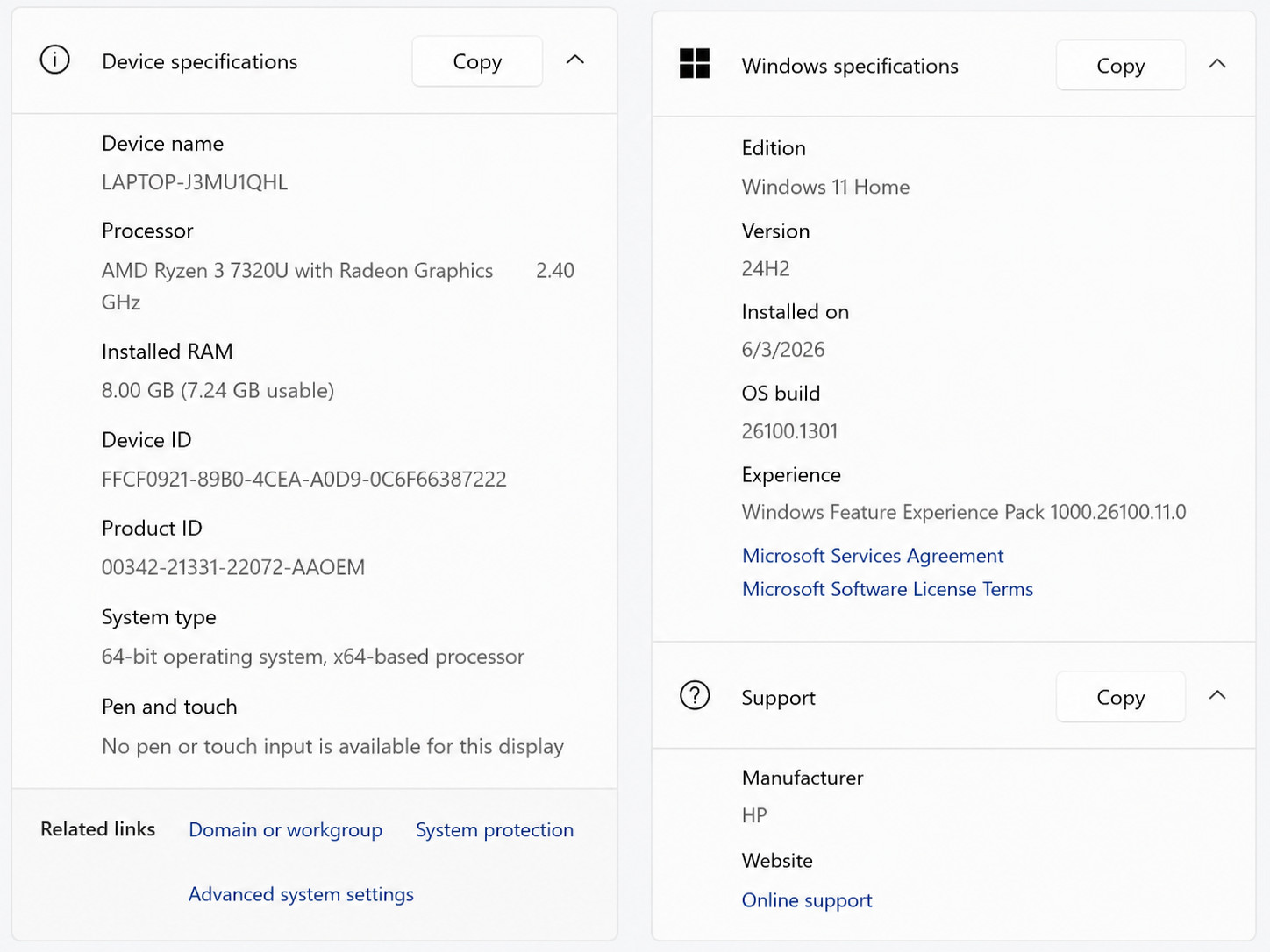This screenshot has width=1270, height=952.
Task: Select the manufacturer value HP
Action: pyautogui.click(x=754, y=815)
